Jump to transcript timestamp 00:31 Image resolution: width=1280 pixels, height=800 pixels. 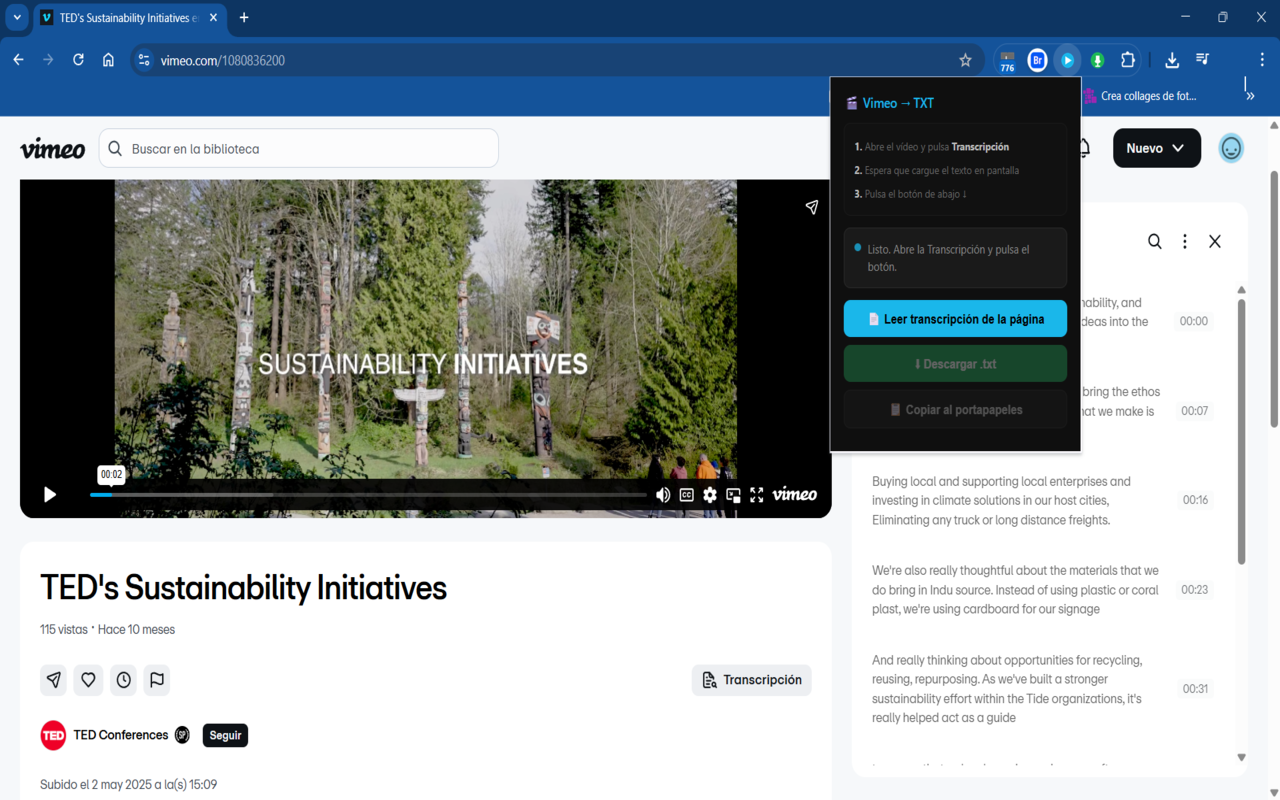pos(1195,689)
